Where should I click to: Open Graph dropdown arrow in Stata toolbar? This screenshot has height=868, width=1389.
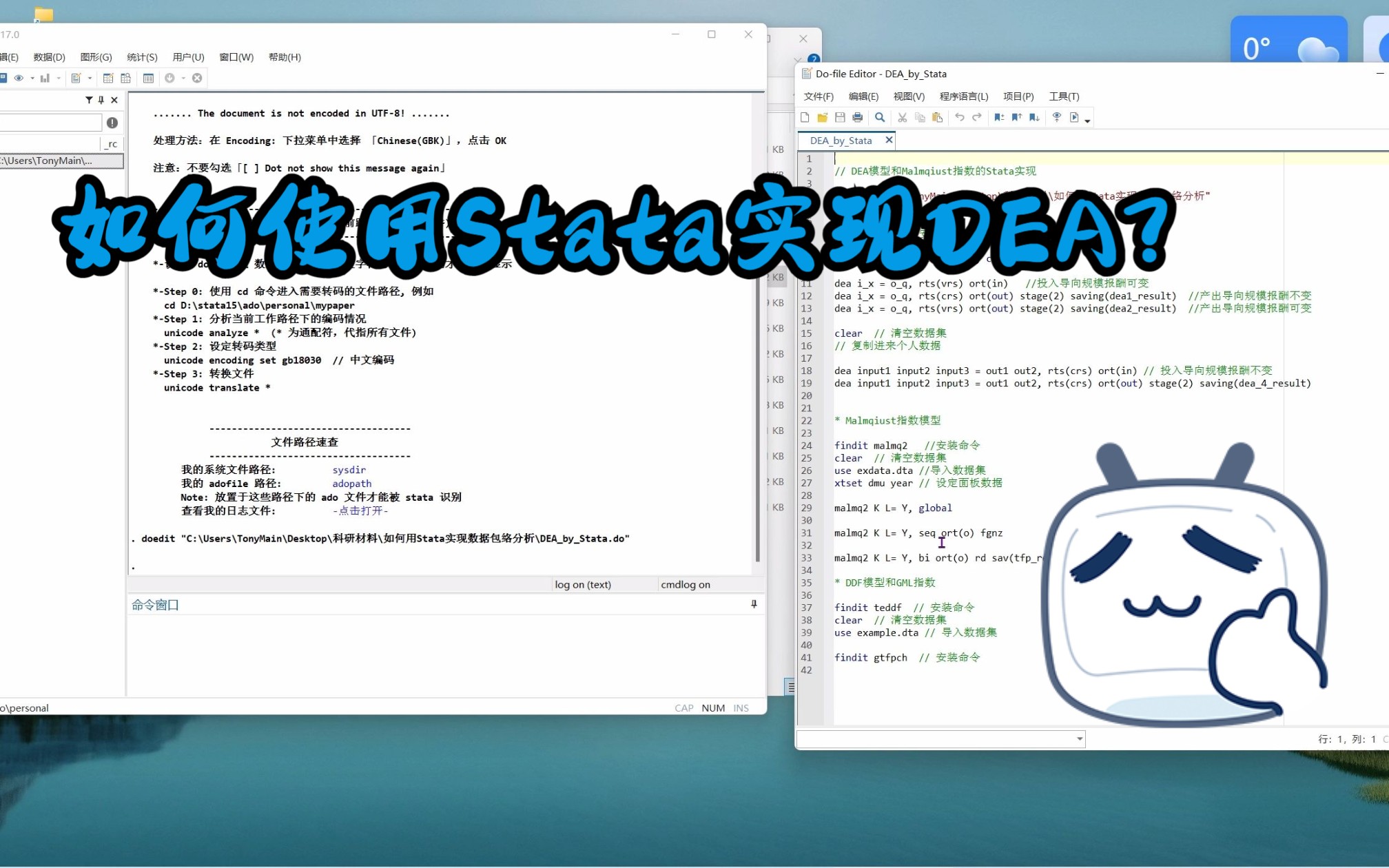(59, 78)
